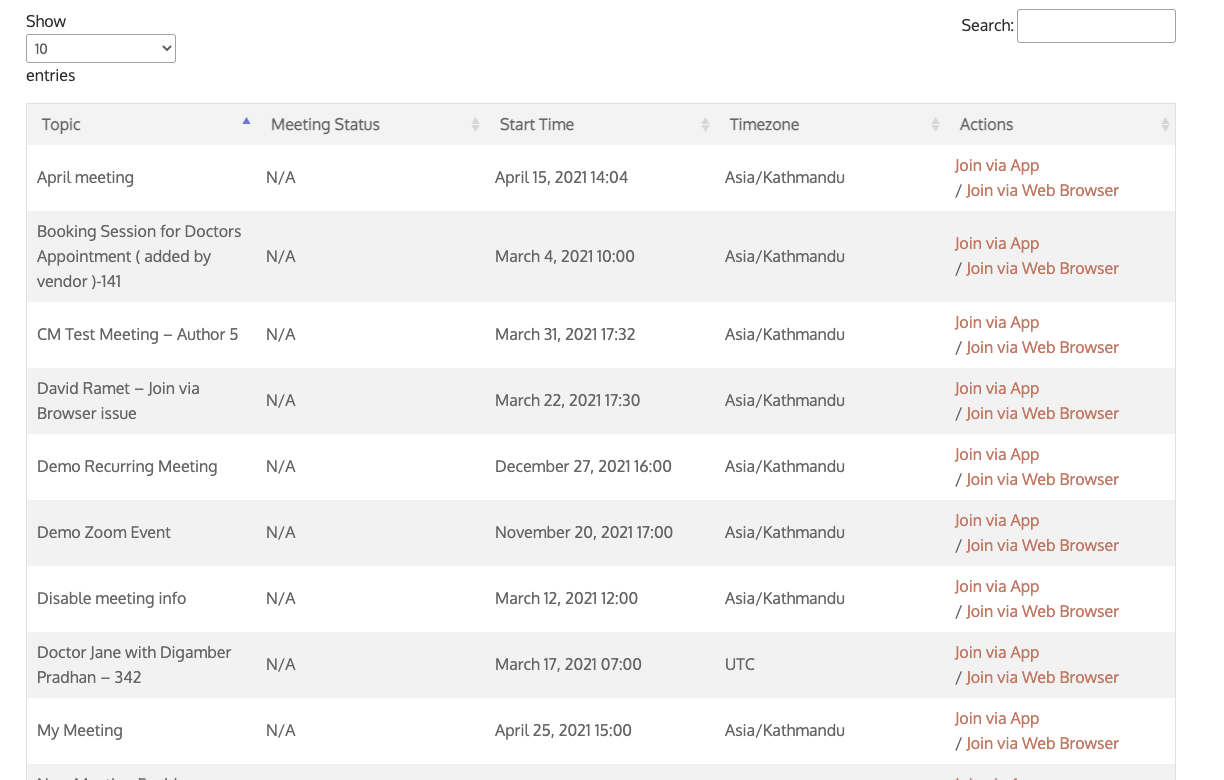Open Disable meeting info via Web Browser

(1042, 612)
